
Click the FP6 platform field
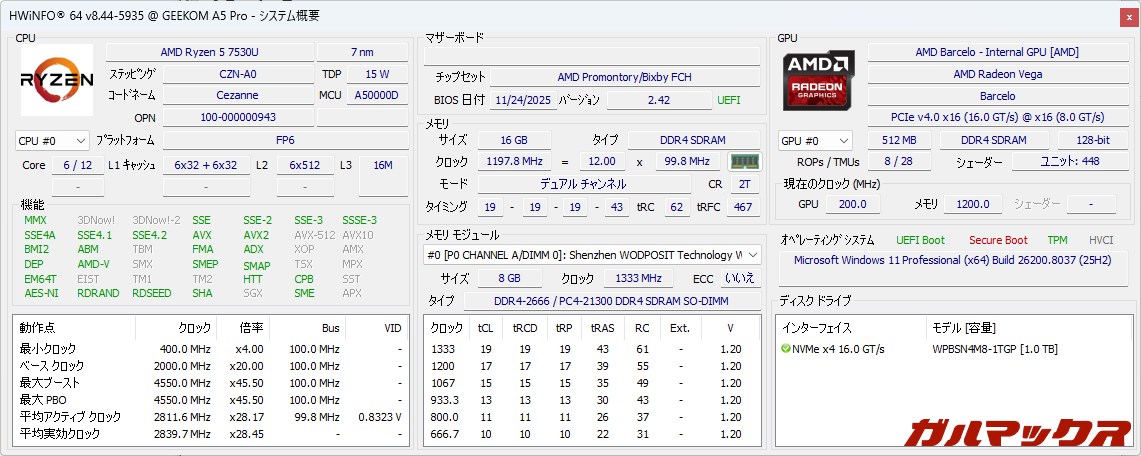click(x=285, y=140)
